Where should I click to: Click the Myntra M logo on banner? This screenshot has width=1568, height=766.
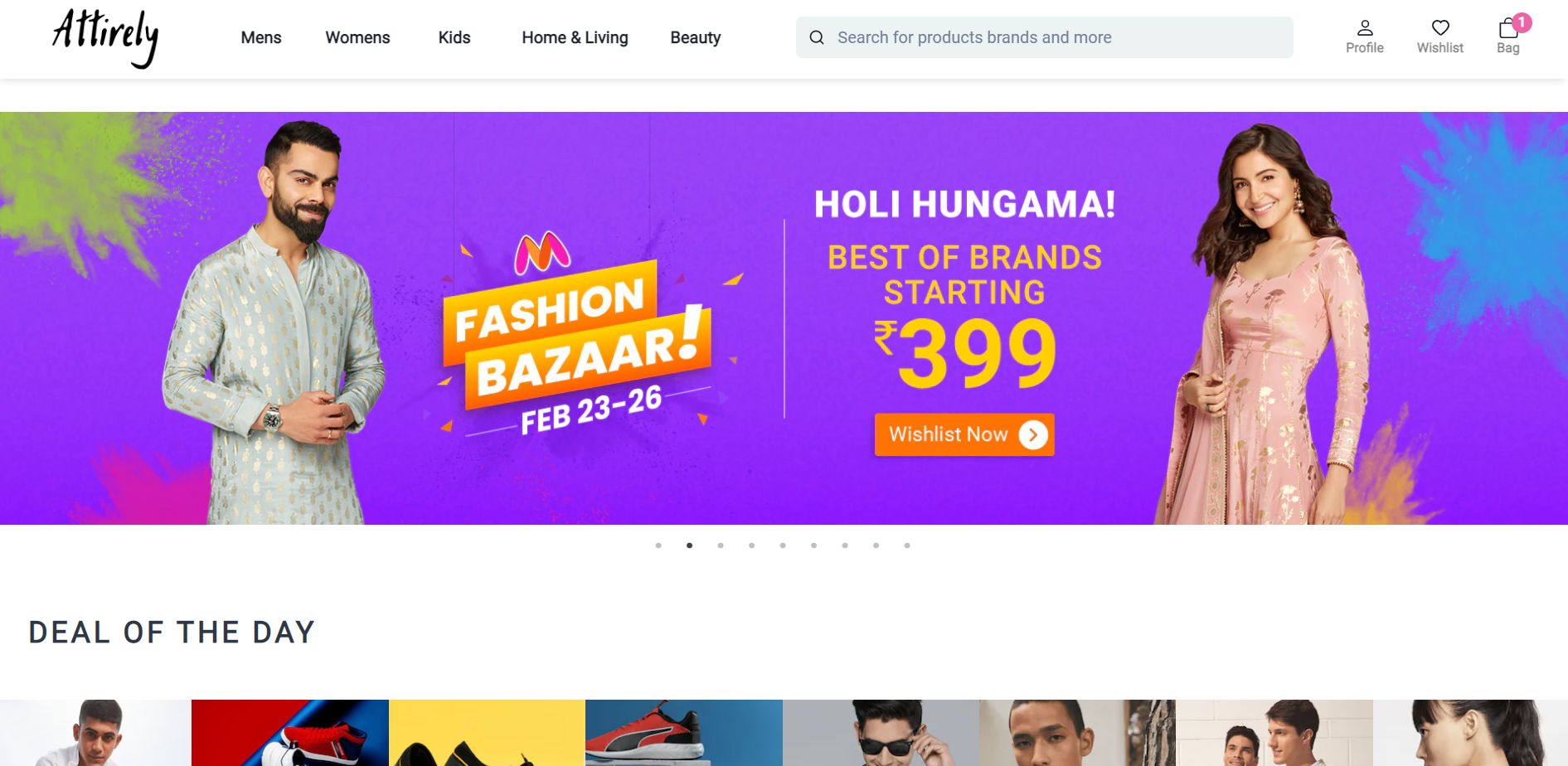click(x=542, y=253)
